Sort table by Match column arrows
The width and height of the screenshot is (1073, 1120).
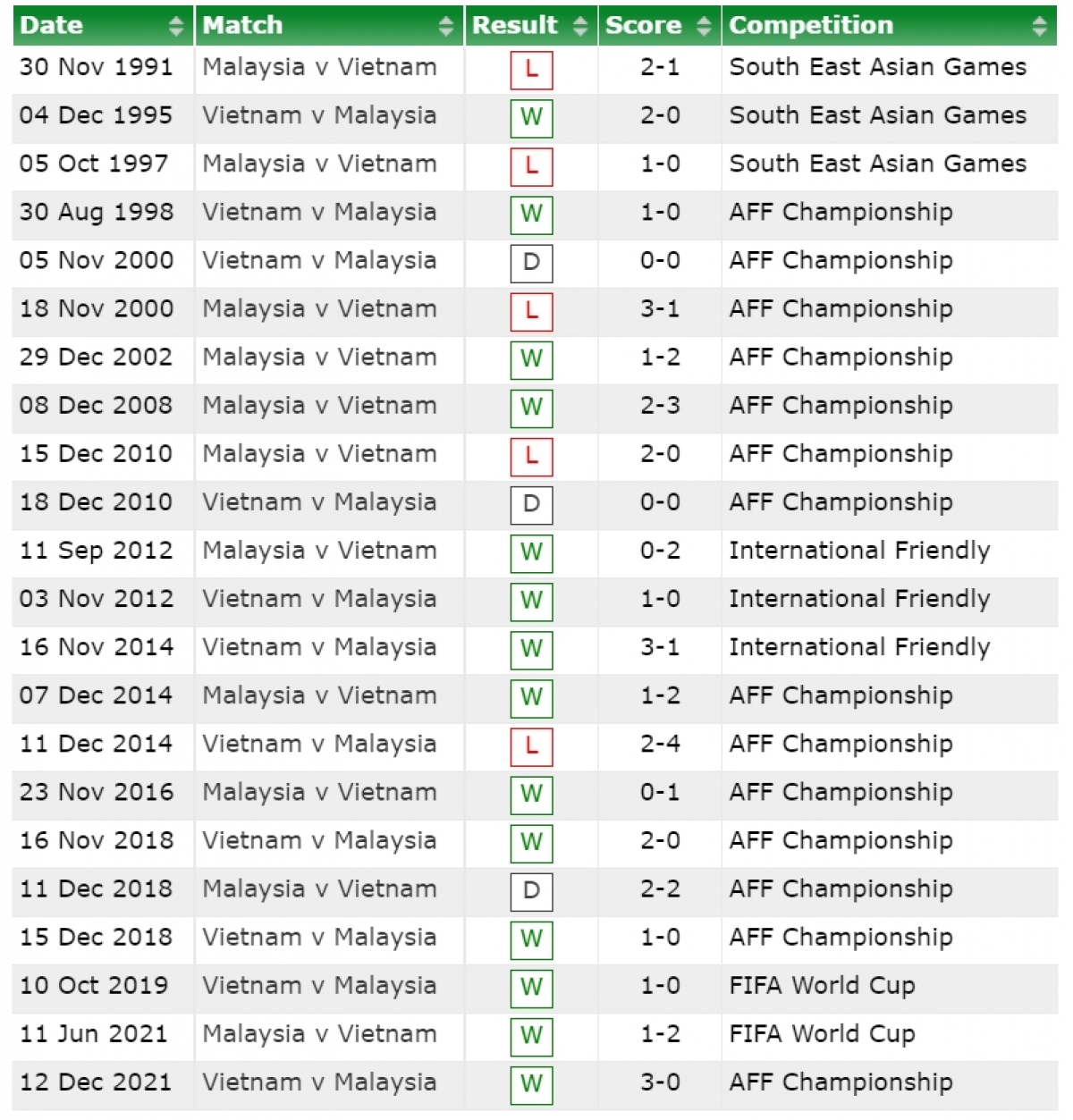(446, 26)
